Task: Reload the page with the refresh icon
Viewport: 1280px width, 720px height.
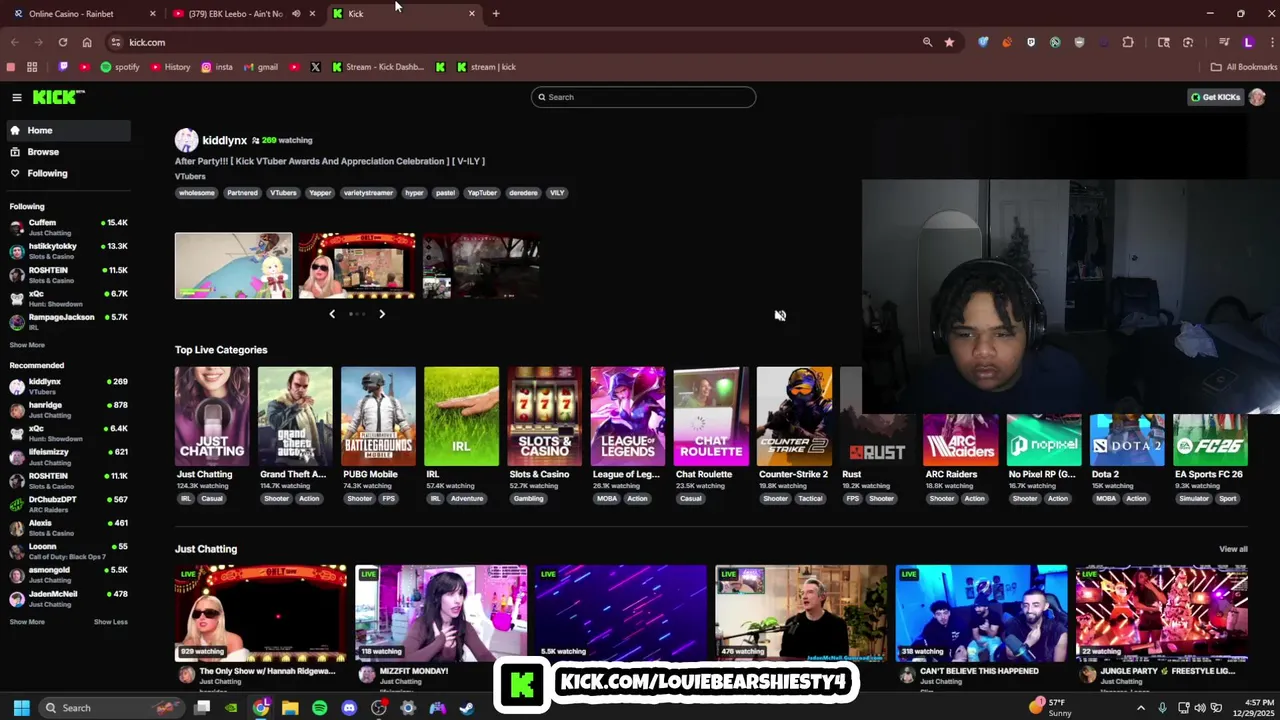Action: point(63,42)
